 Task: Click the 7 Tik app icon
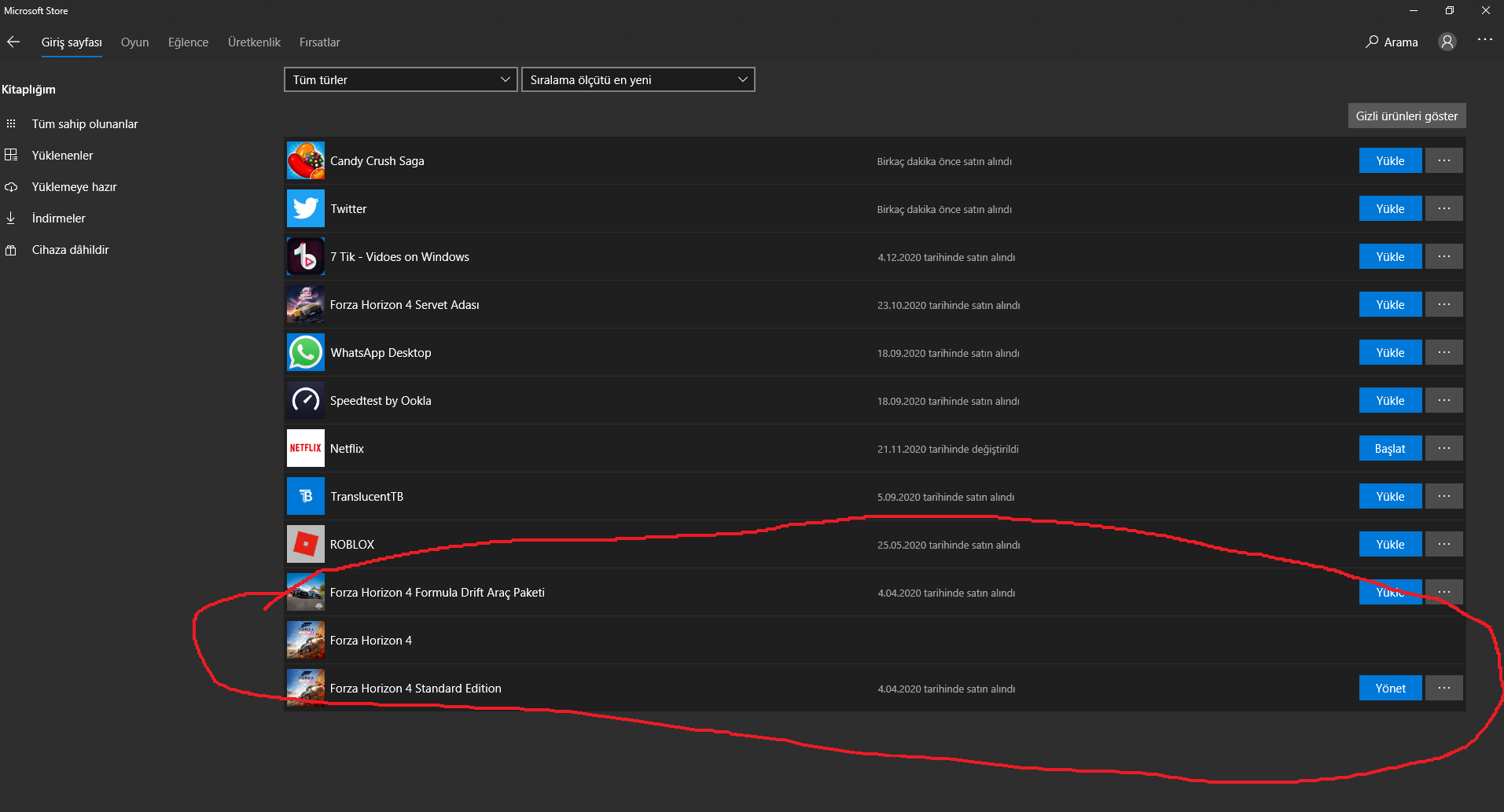point(306,257)
